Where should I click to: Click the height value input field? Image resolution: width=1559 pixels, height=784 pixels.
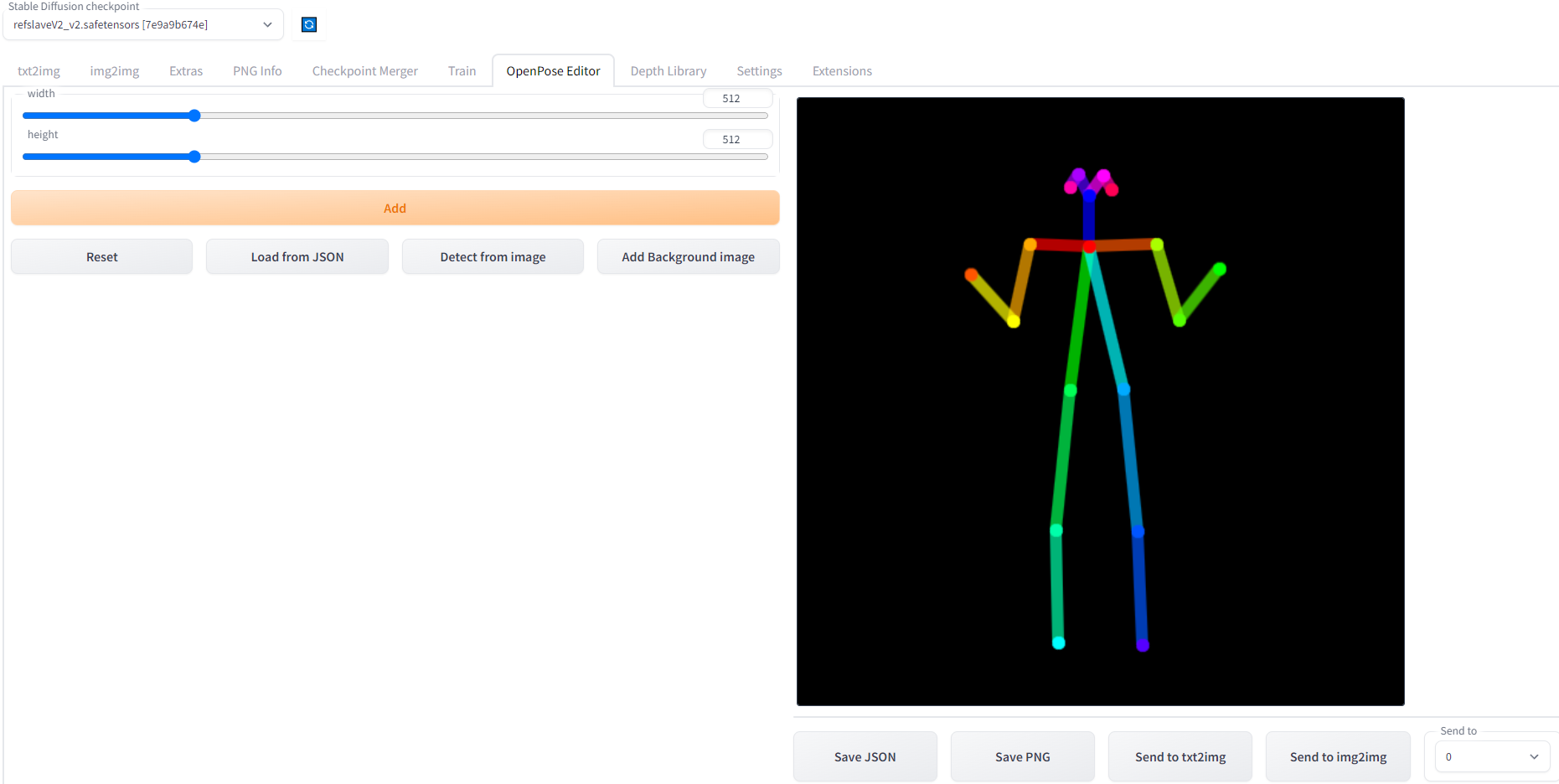[x=737, y=139]
